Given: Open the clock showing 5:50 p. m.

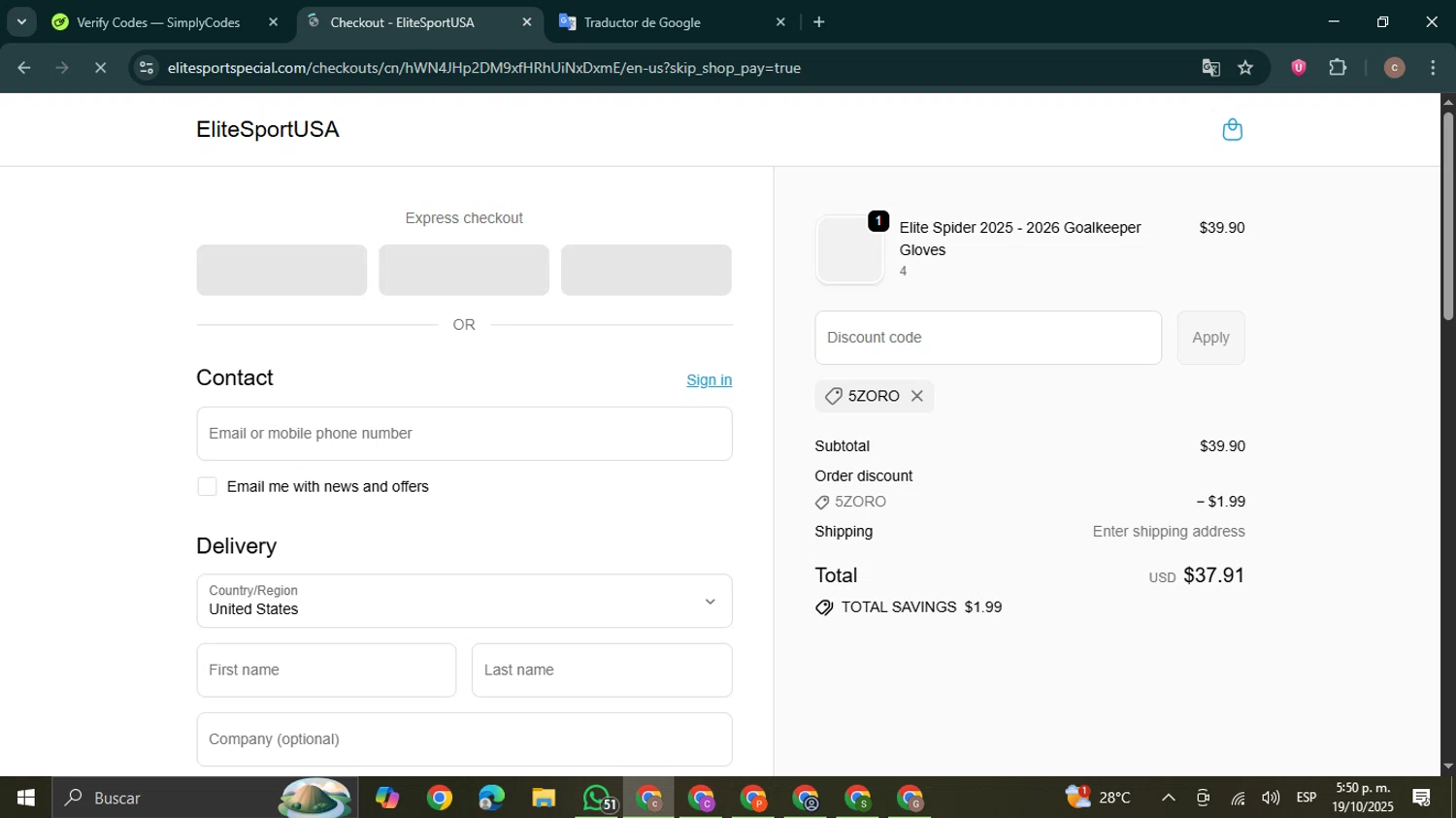Looking at the screenshot, I should [1363, 798].
